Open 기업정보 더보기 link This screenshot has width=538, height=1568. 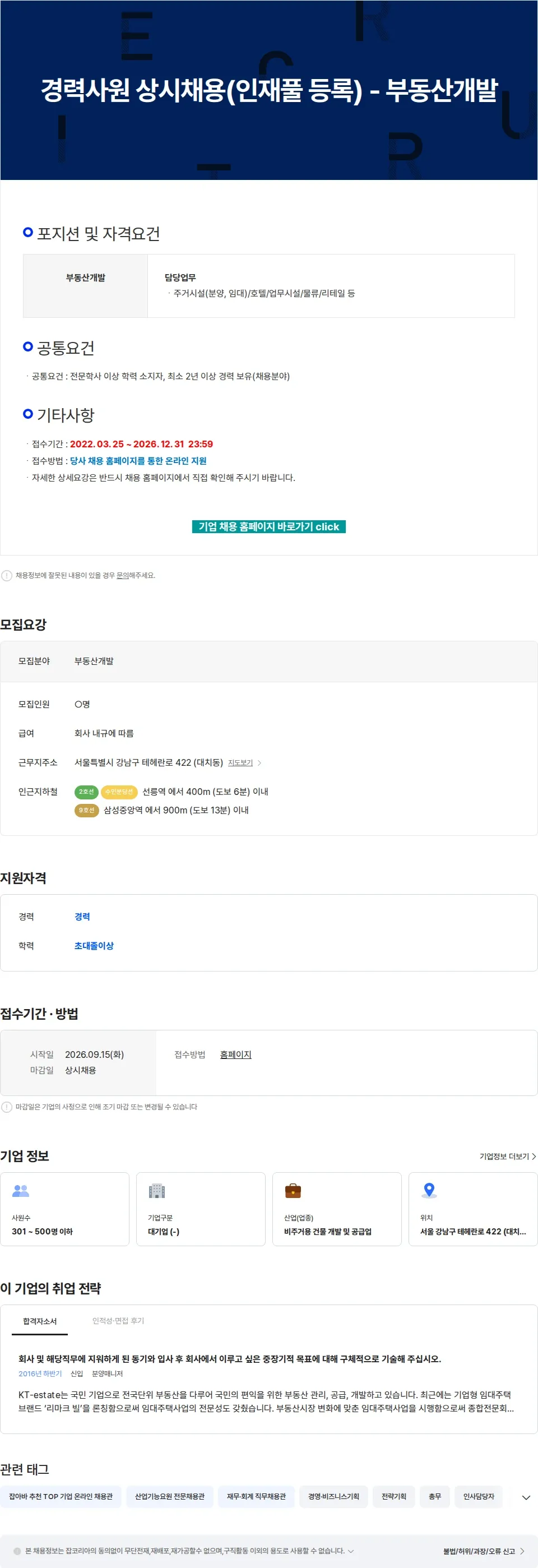(508, 1156)
